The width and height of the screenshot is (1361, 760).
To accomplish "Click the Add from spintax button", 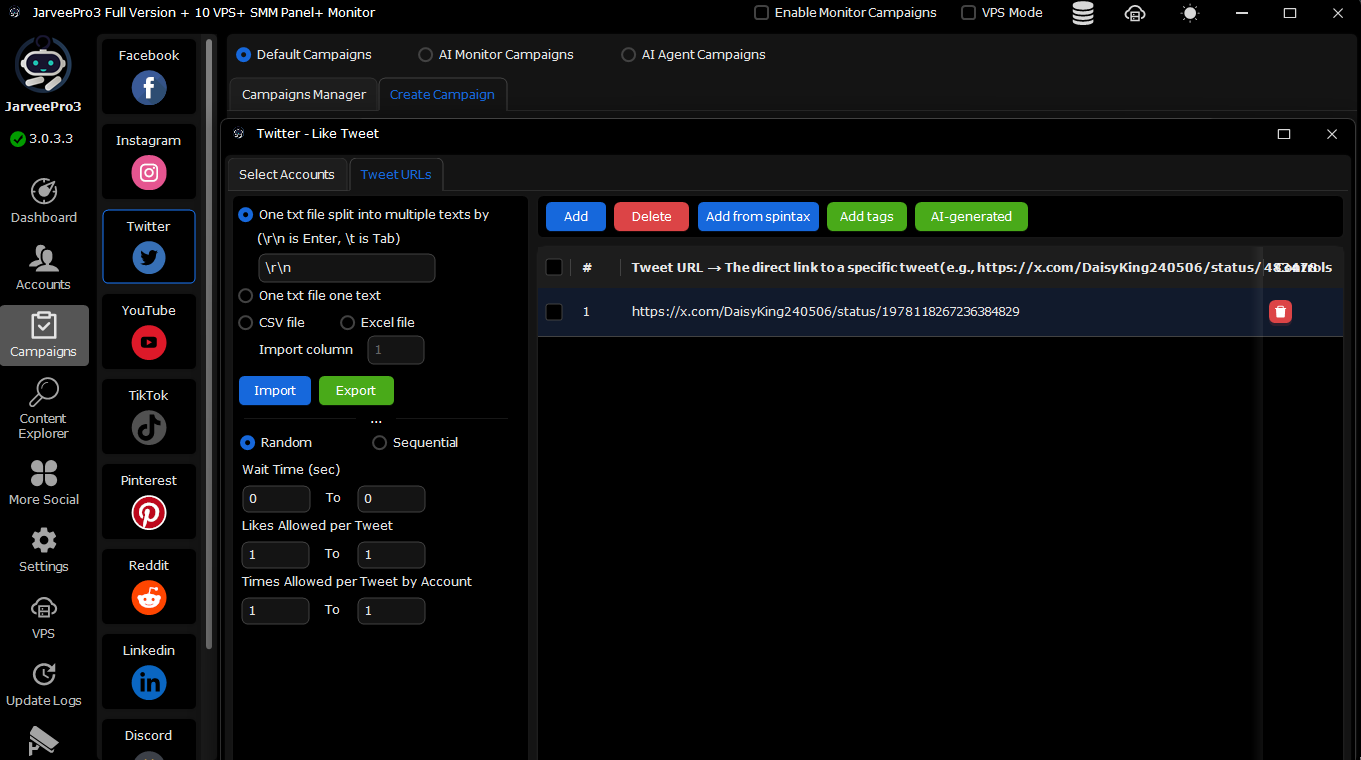I will coord(758,217).
